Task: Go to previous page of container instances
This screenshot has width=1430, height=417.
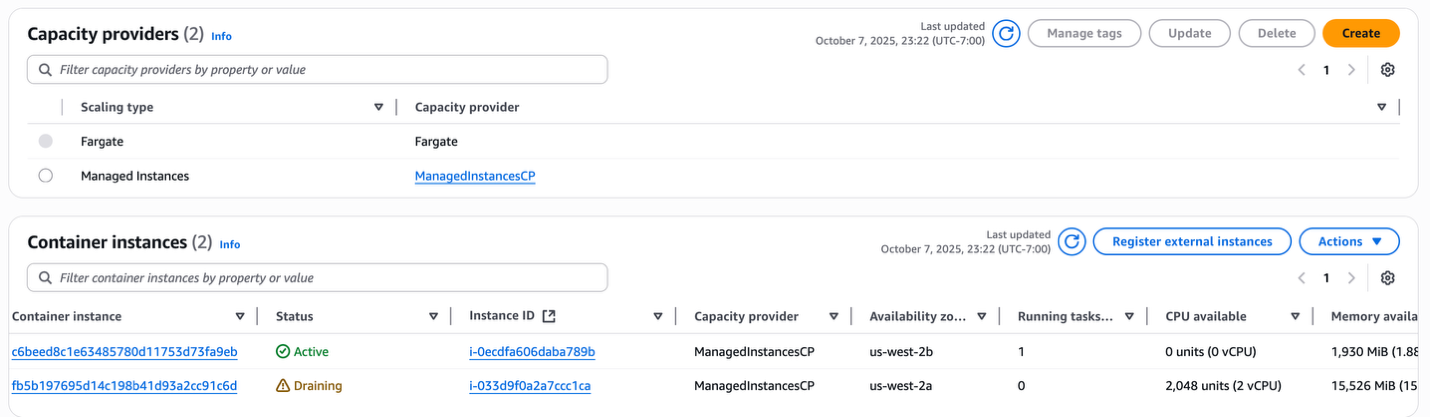Action: click(x=1302, y=278)
